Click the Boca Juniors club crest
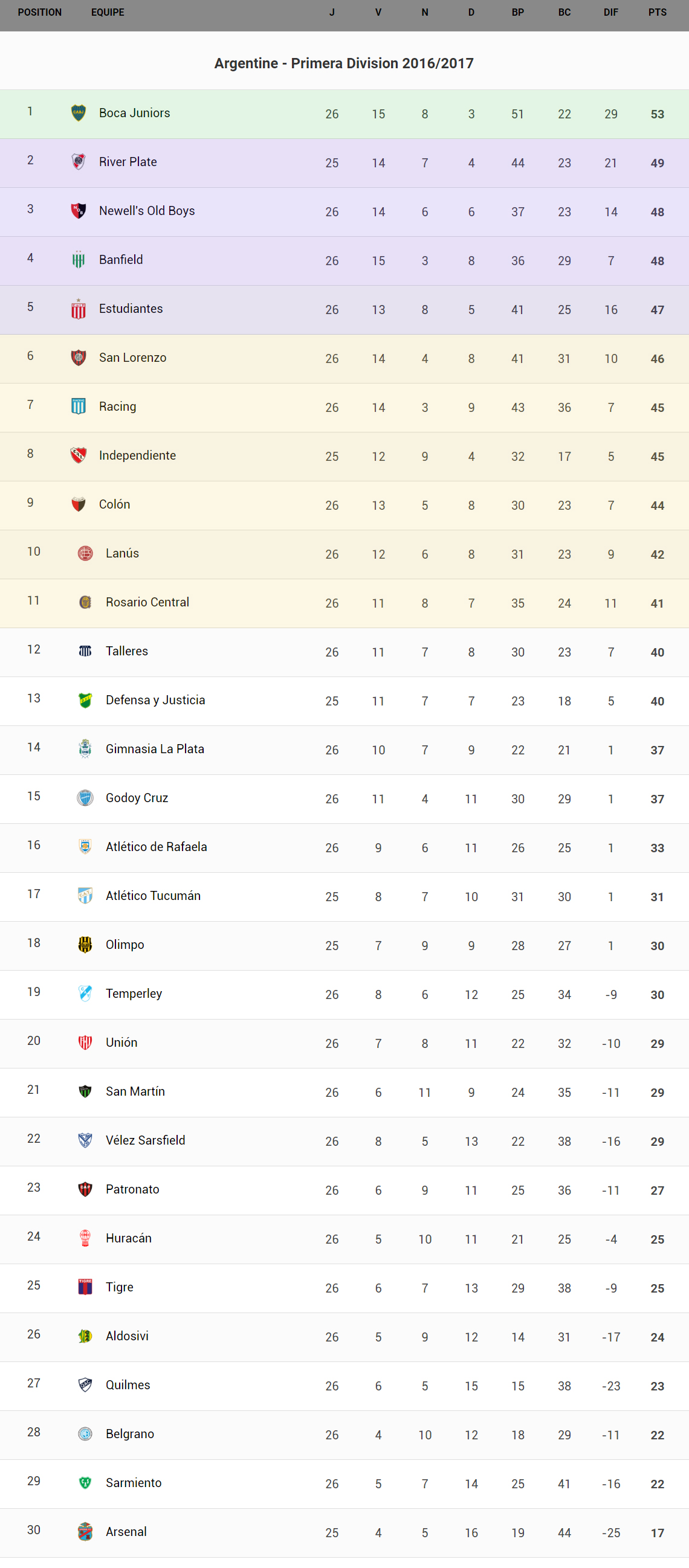This screenshot has height=1568, width=689. tap(79, 112)
